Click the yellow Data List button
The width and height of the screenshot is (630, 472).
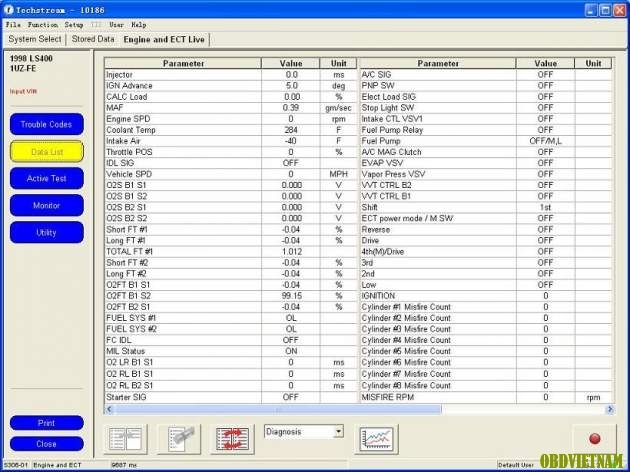pyautogui.click(x=47, y=151)
